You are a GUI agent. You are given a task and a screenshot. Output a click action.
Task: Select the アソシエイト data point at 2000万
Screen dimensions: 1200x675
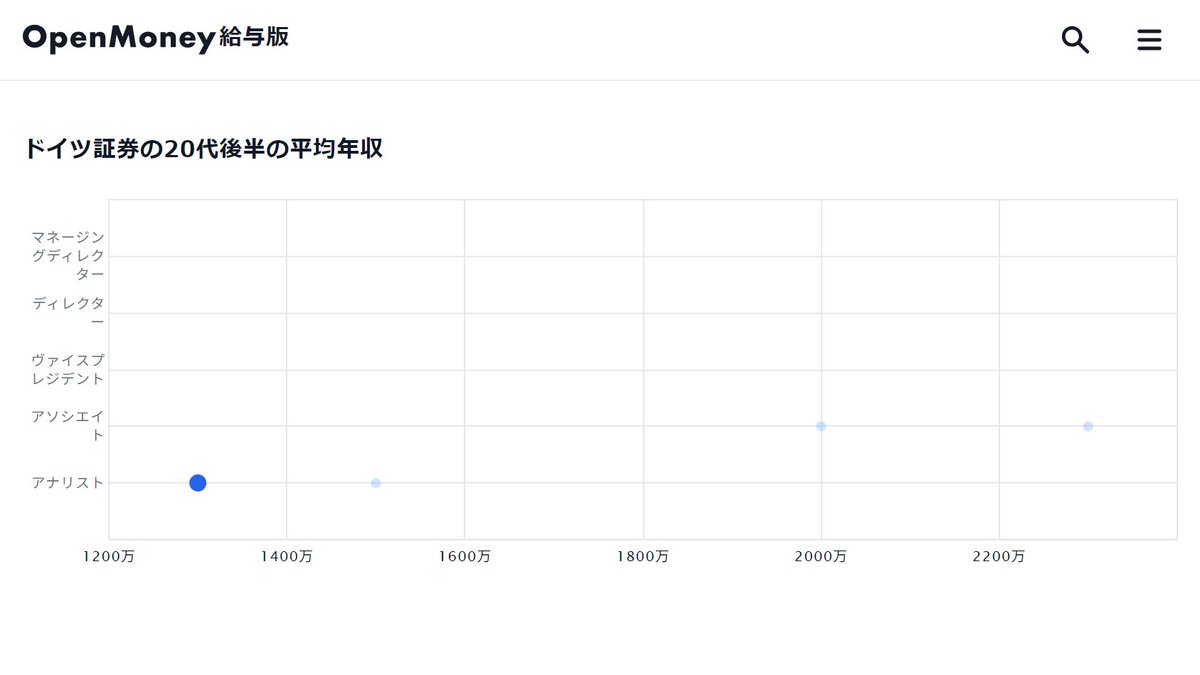[821, 426]
